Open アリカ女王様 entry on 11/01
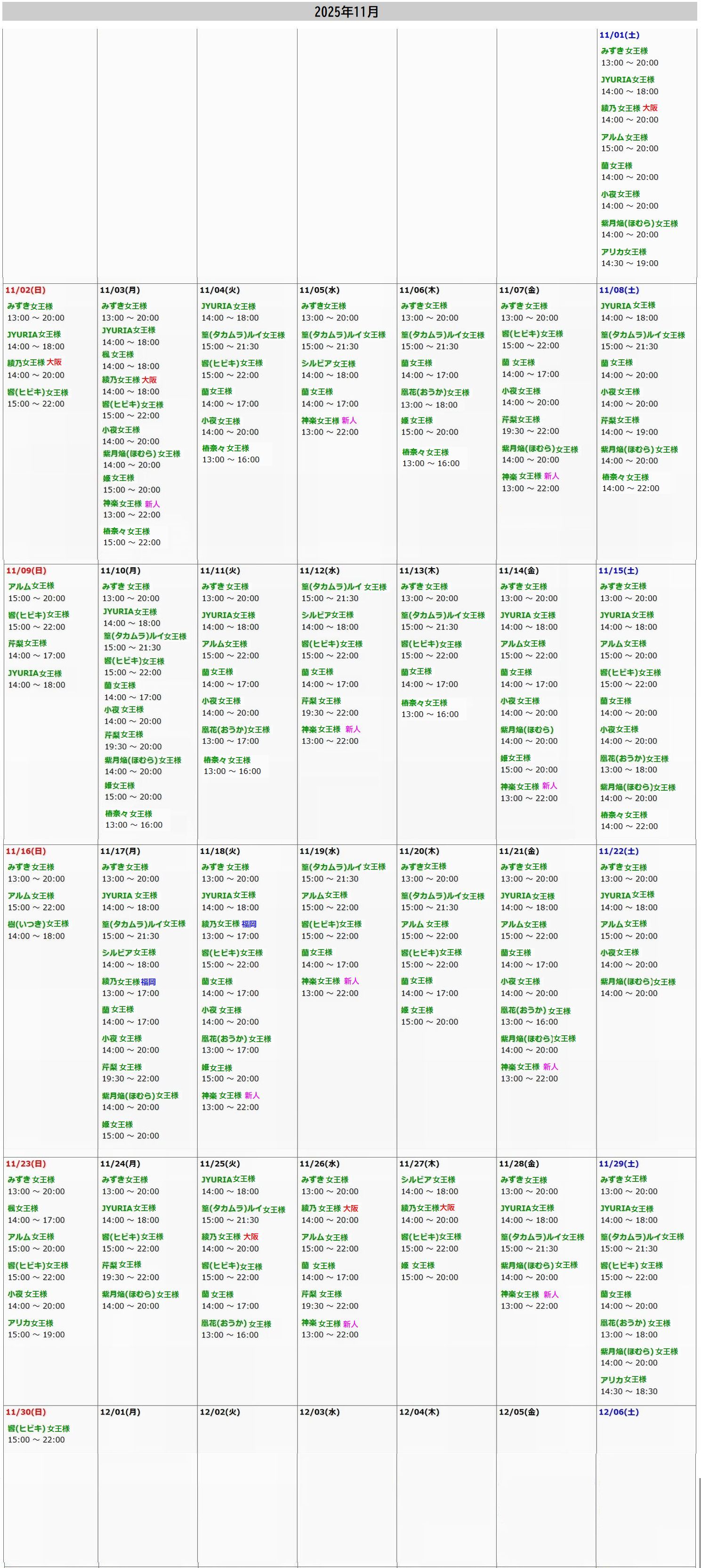 [623, 252]
